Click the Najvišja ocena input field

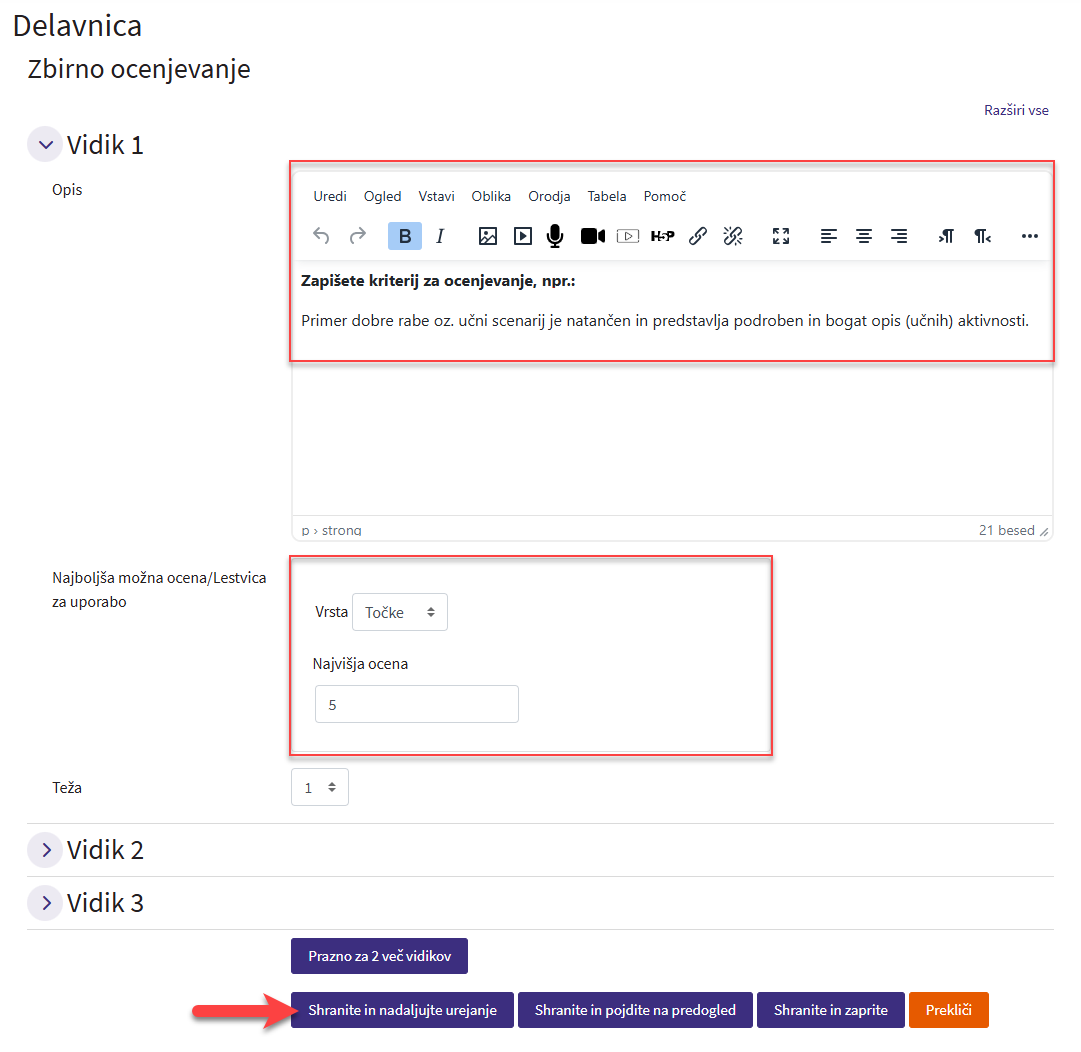coord(417,705)
